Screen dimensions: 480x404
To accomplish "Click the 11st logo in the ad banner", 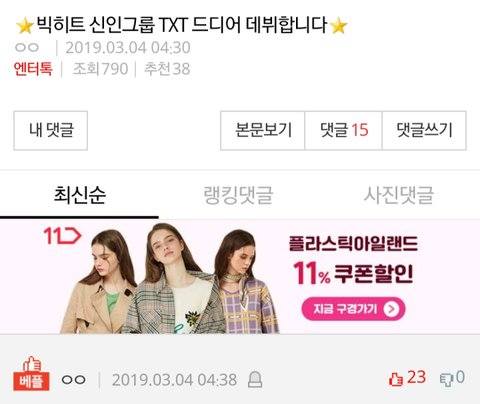I will tap(62, 236).
